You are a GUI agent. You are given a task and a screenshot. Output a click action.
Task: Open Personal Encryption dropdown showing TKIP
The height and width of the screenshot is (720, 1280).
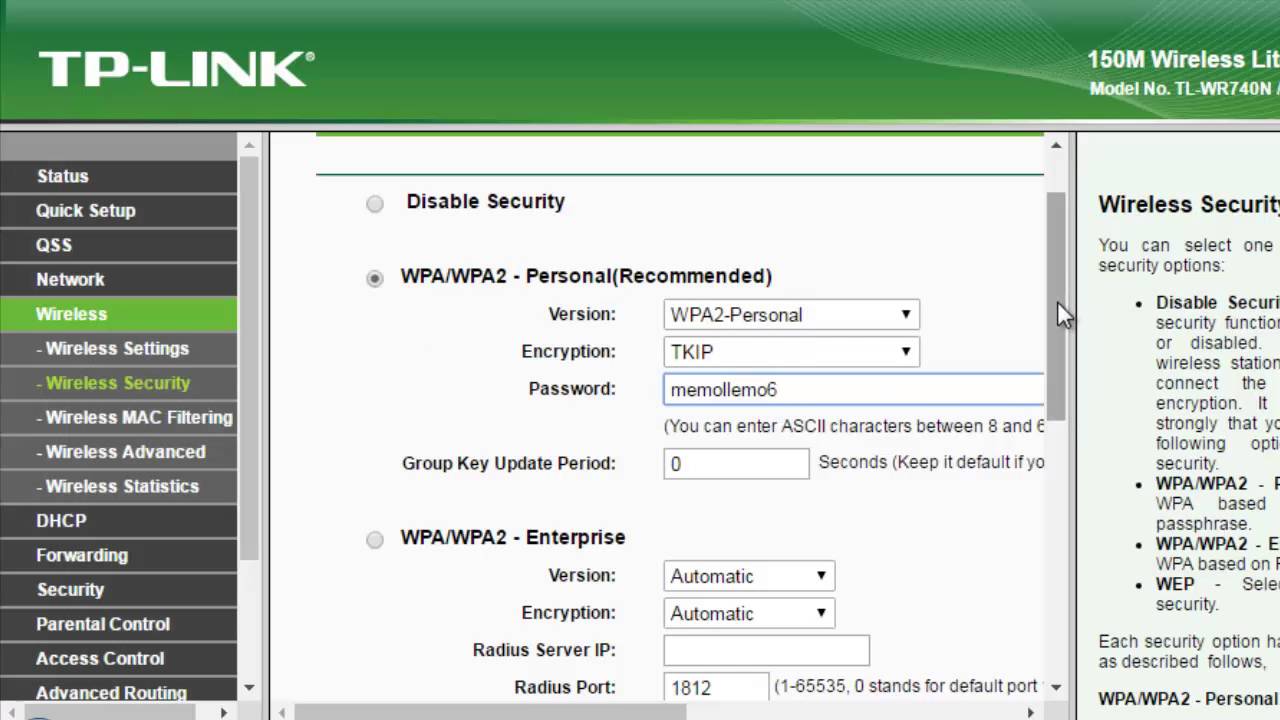[791, 352]
